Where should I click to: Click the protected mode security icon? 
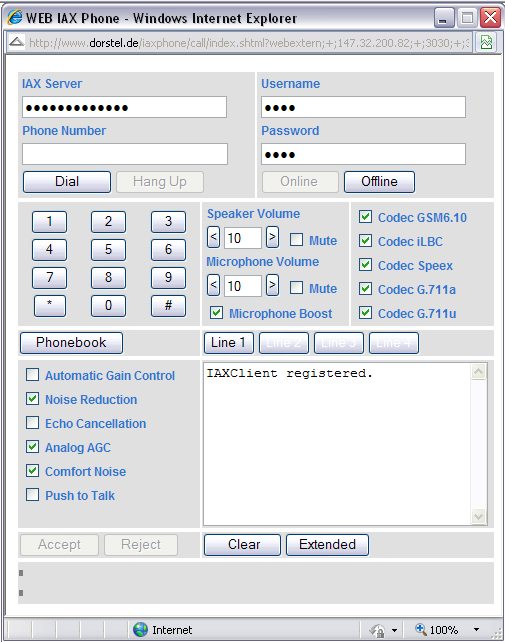tap(377, 630)
